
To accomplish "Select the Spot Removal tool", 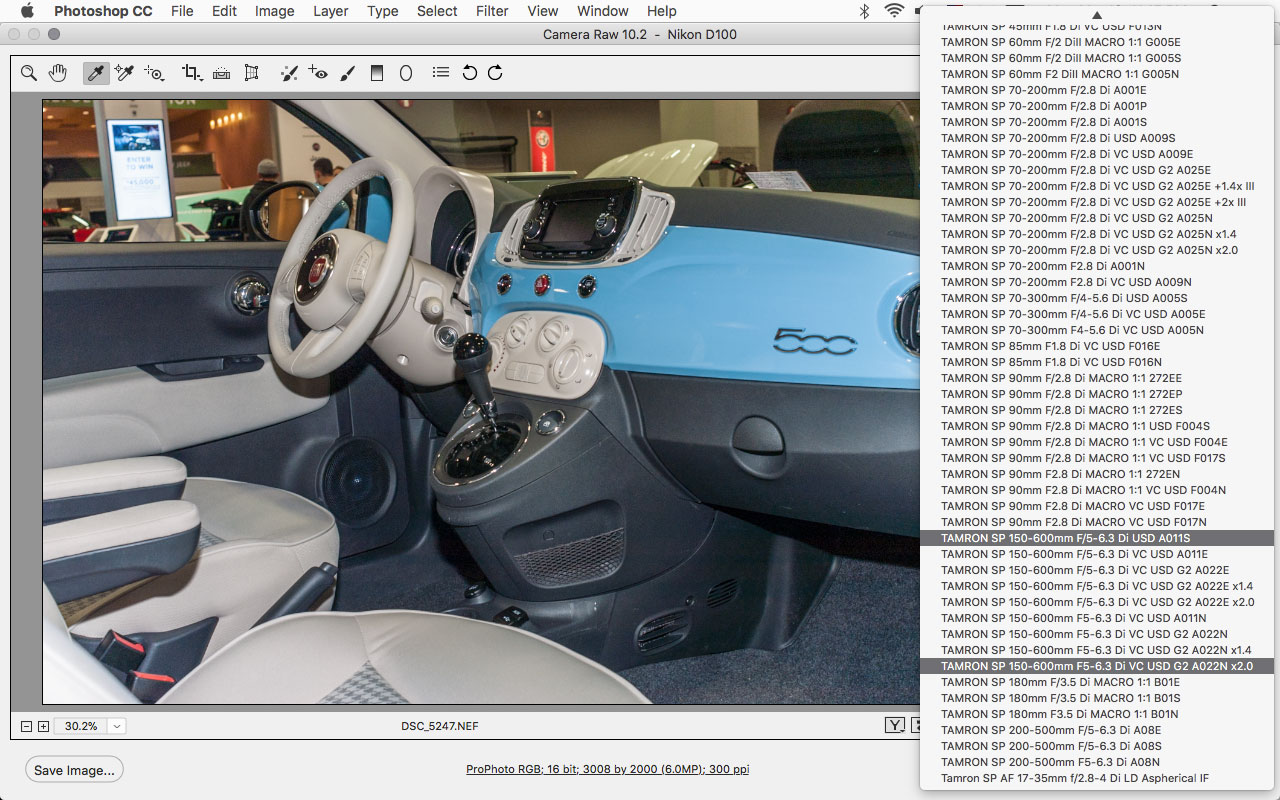I will point(289,73).
